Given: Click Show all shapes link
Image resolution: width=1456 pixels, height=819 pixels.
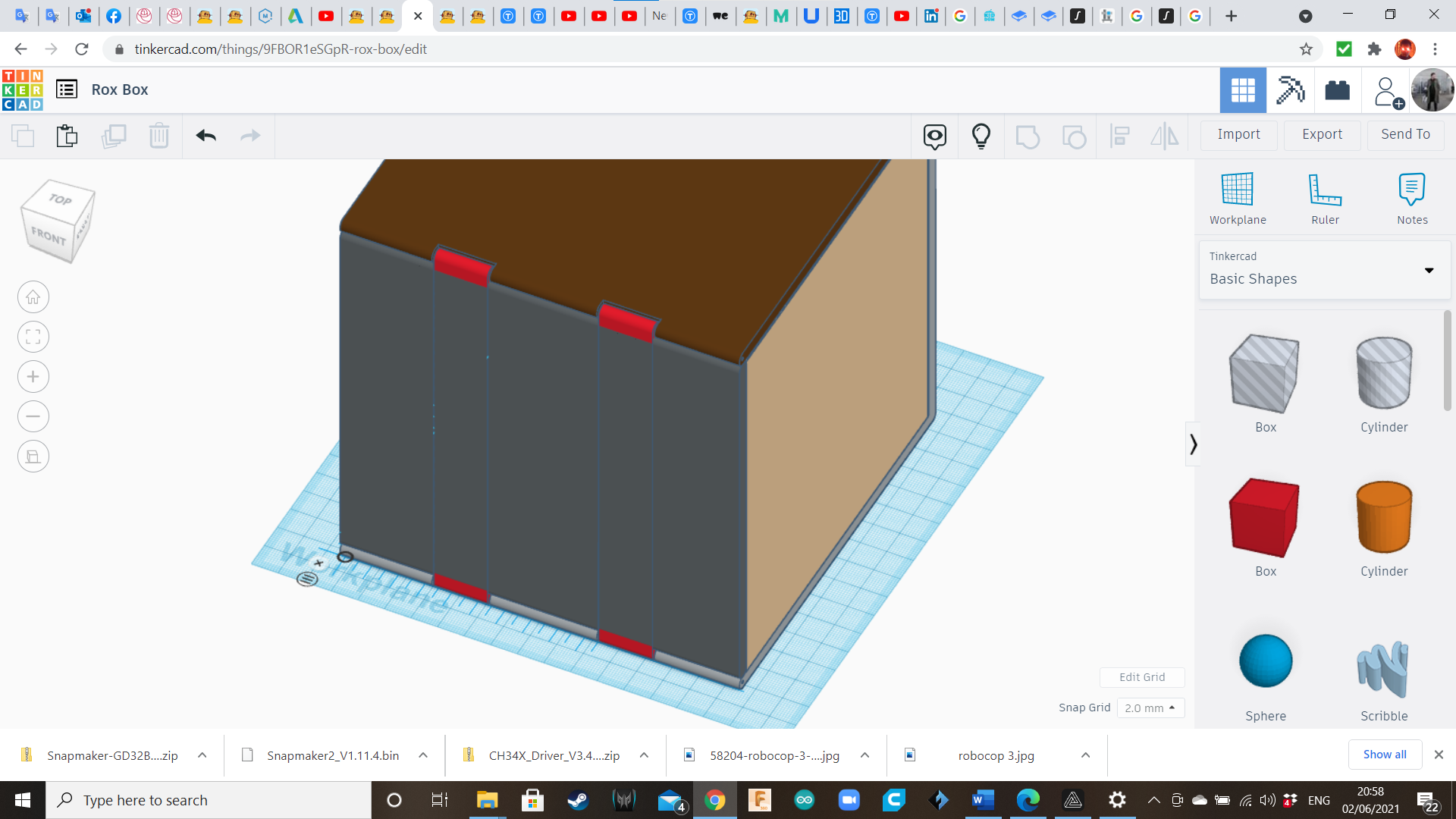Looking at the screenshot, I should tap(1385, 754).
